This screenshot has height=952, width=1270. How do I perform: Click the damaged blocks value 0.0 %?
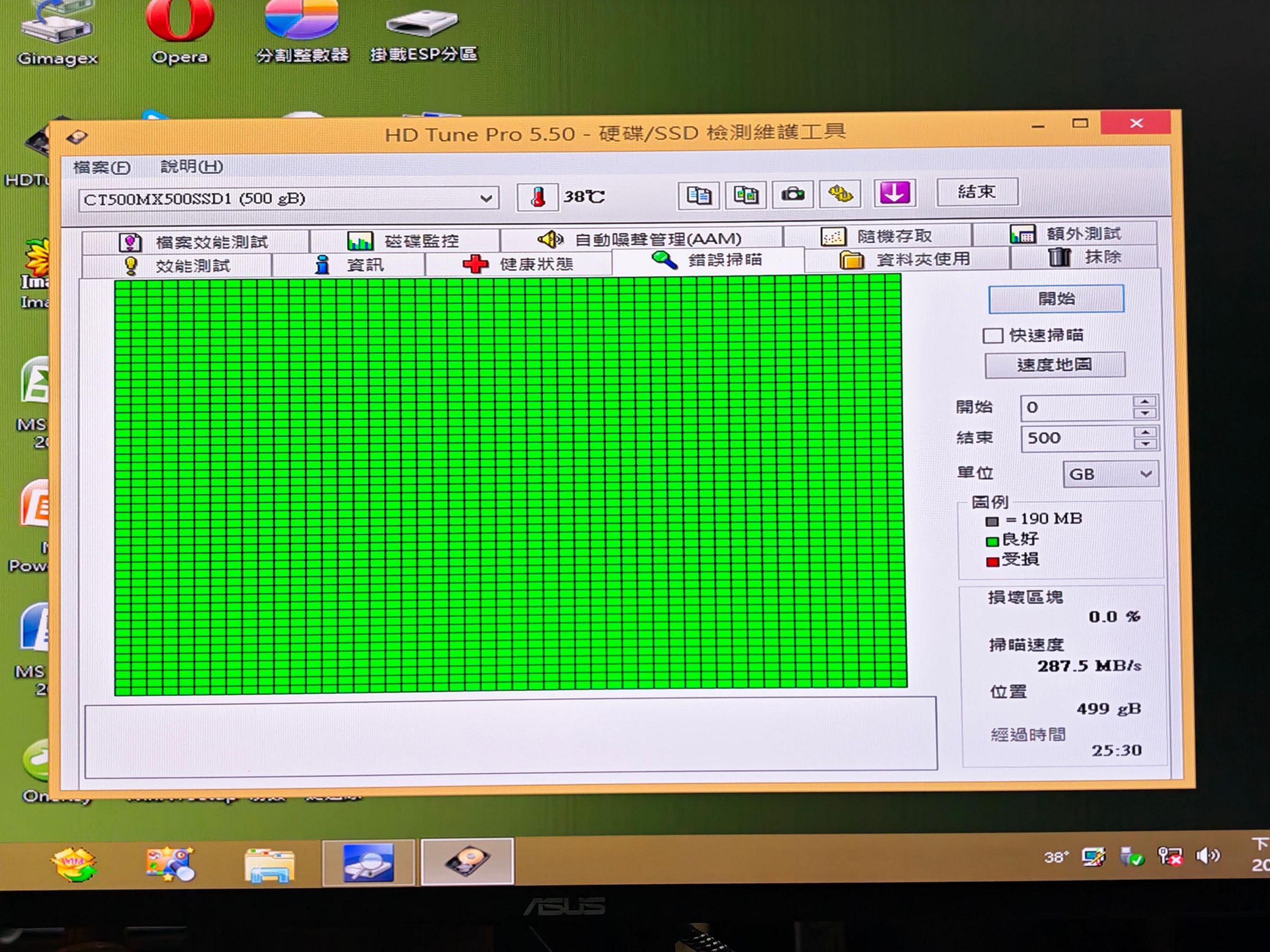coord(1114,617)
